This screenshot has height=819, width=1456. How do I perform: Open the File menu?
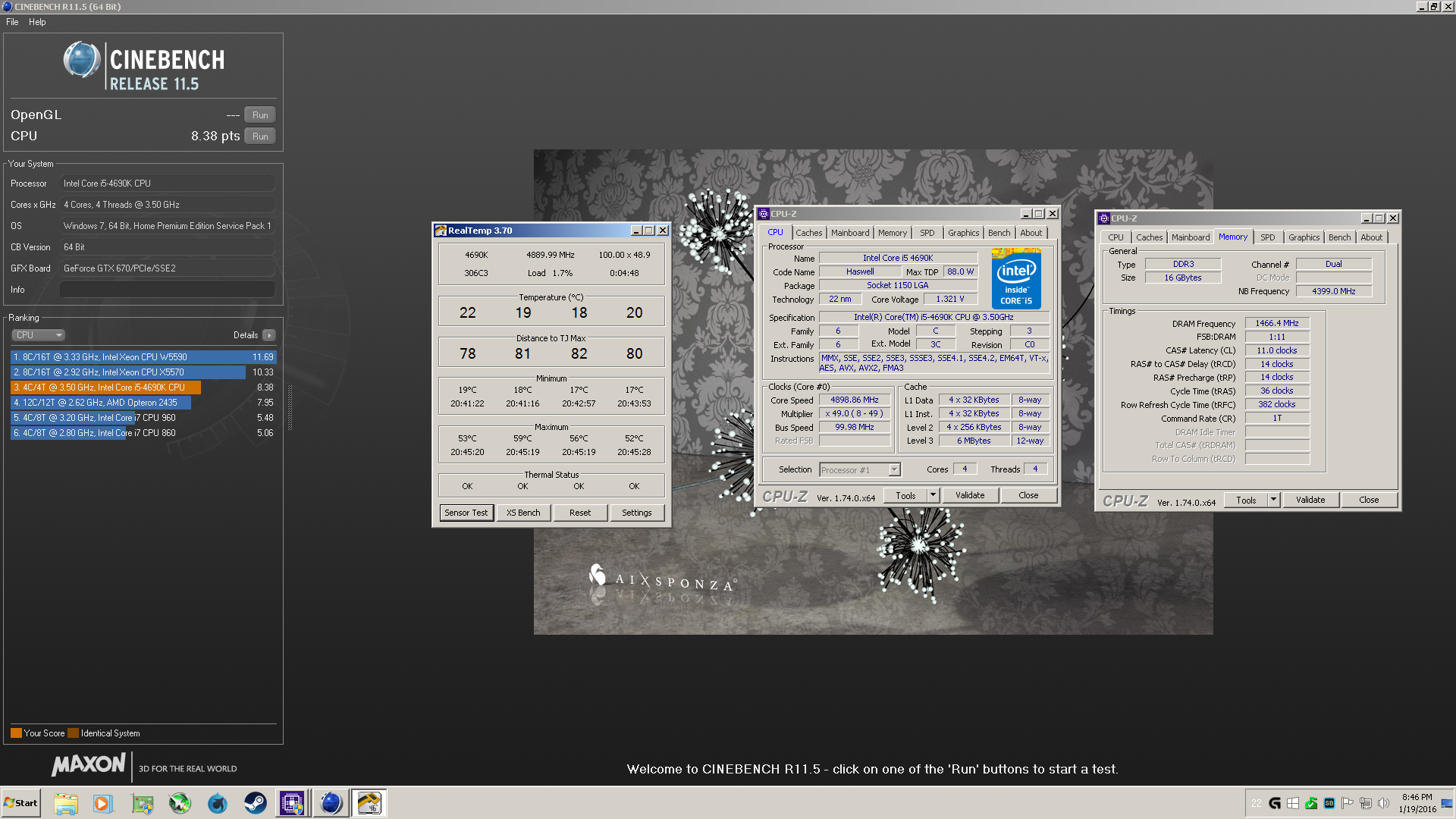[12, 22]
